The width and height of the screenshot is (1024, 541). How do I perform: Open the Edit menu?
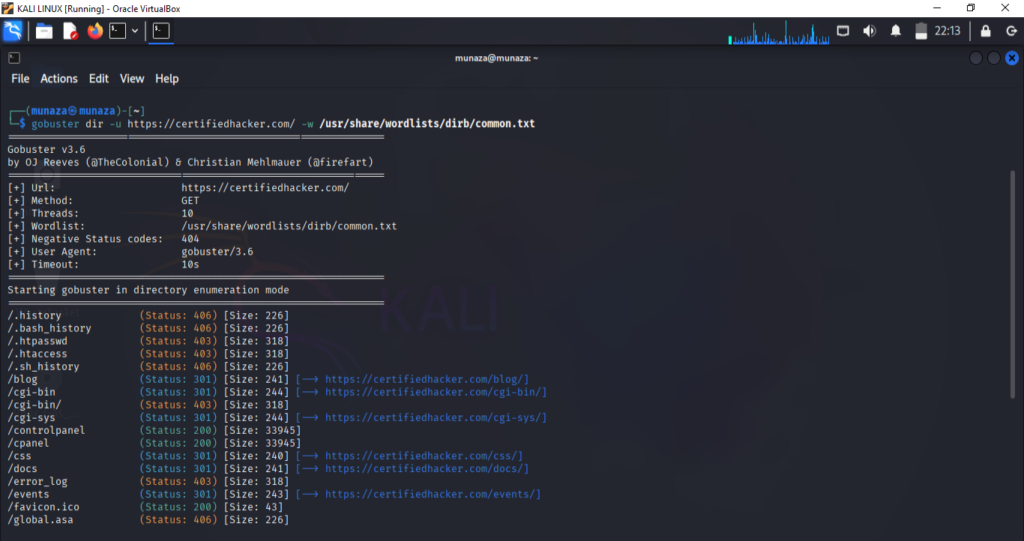(99, 78)
